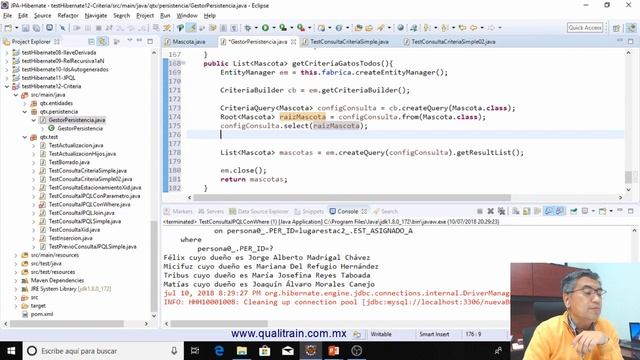Click the Remove Launch icon in Console toolbar
This screenshot has width=640, height=360.
click(x=491, y=211)
